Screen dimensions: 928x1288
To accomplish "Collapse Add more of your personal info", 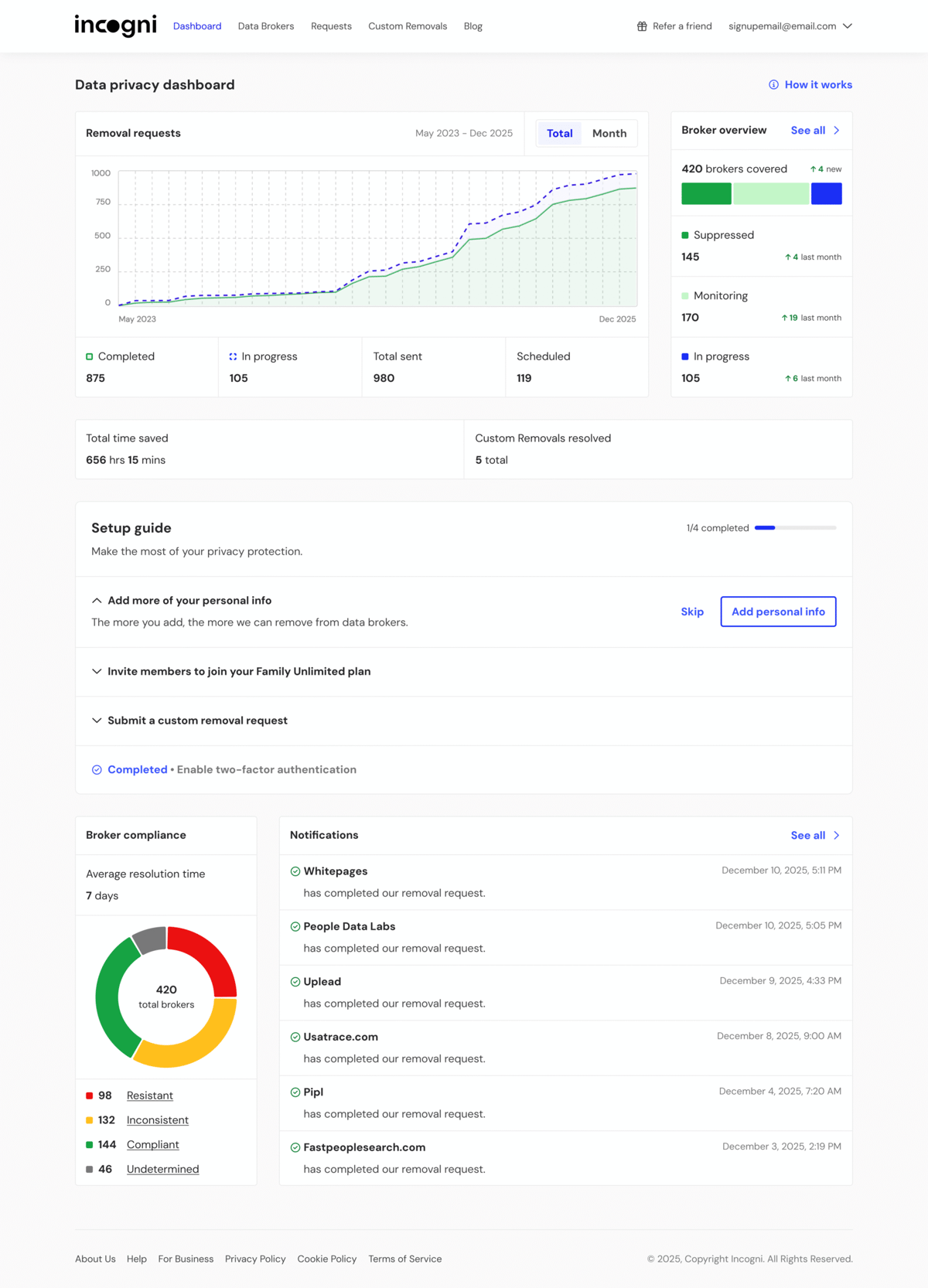I will [x=97, y=601].
